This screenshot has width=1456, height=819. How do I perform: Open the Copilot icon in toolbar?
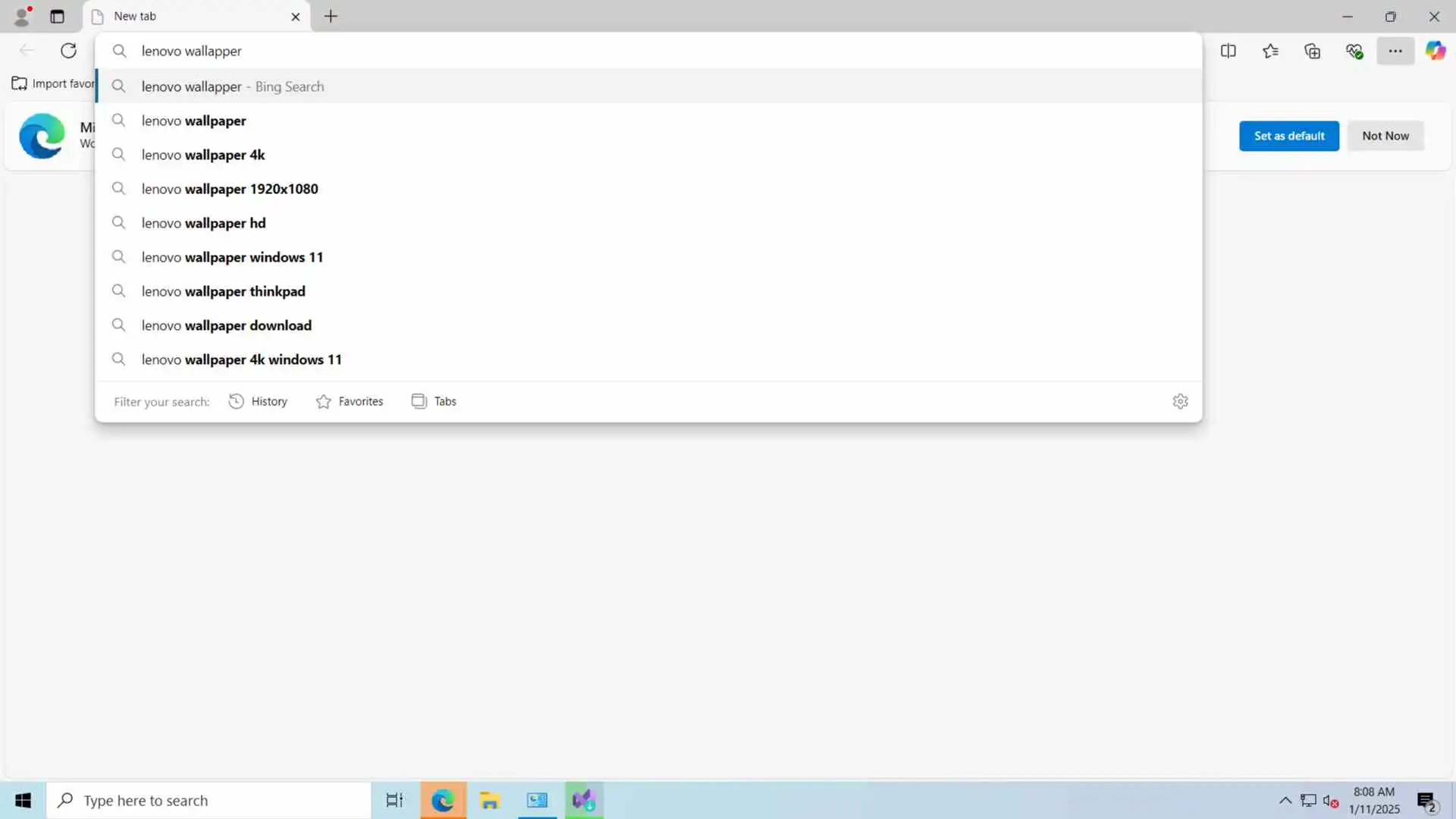coord(1435,51)
